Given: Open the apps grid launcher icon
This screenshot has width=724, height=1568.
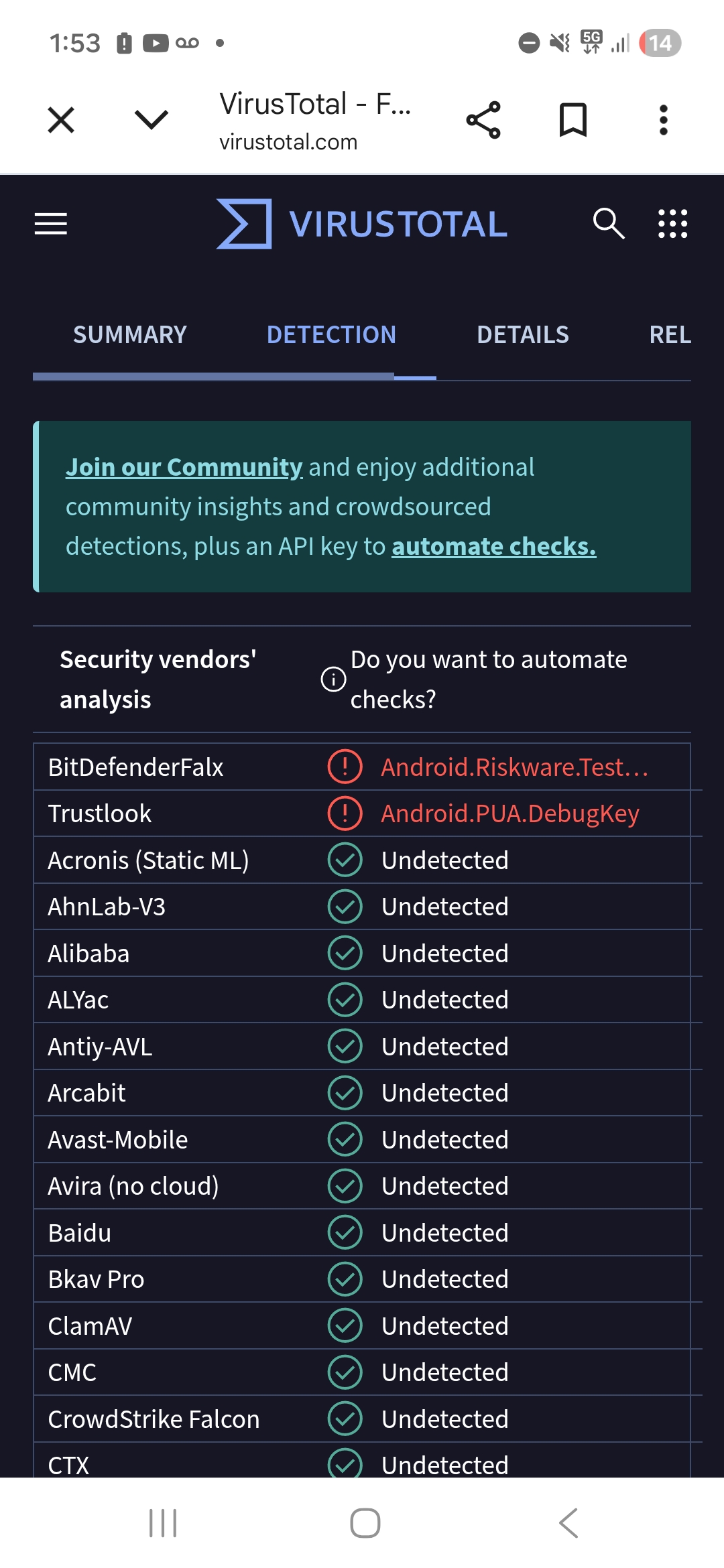Looking at the screenshot, I should (x=672, y=224).
